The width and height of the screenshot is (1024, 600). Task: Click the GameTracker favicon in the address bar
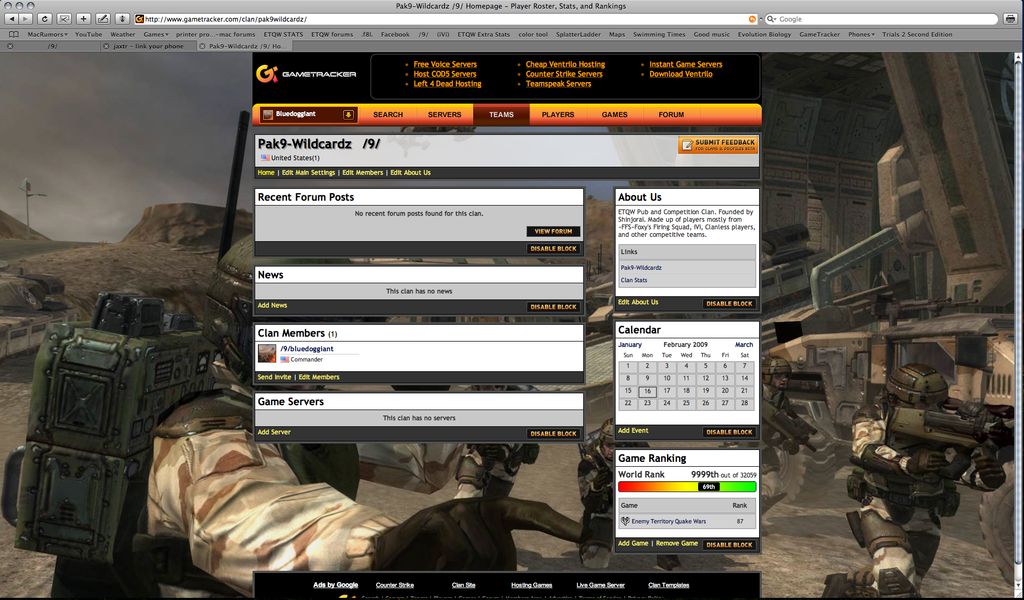139,19
